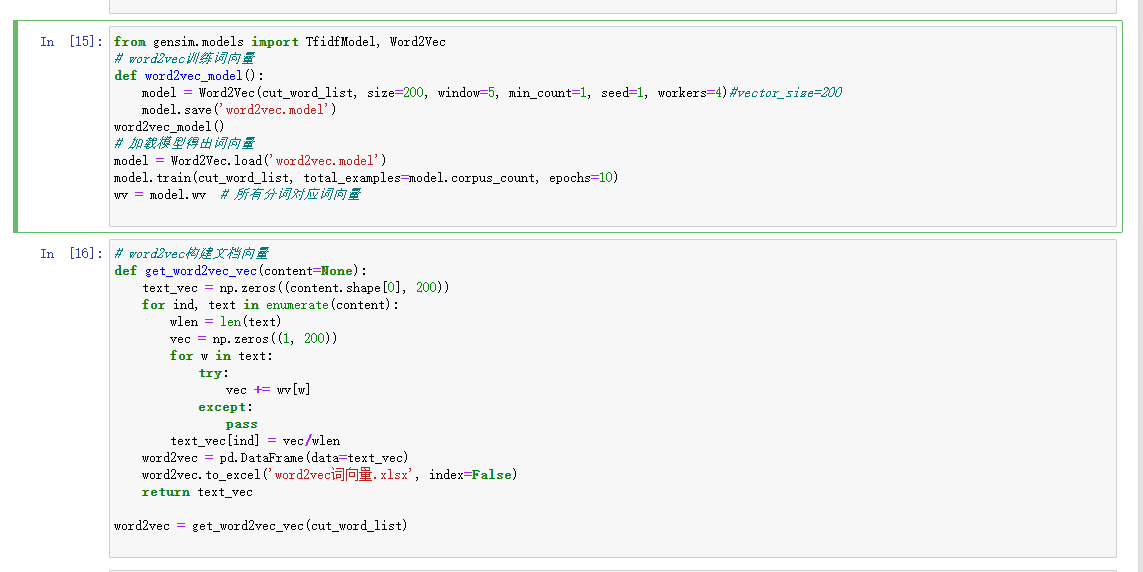
Task: Click the 'text_vec = np.zeros((content.shape[0], 200))' line
Action: pos(295,287)
